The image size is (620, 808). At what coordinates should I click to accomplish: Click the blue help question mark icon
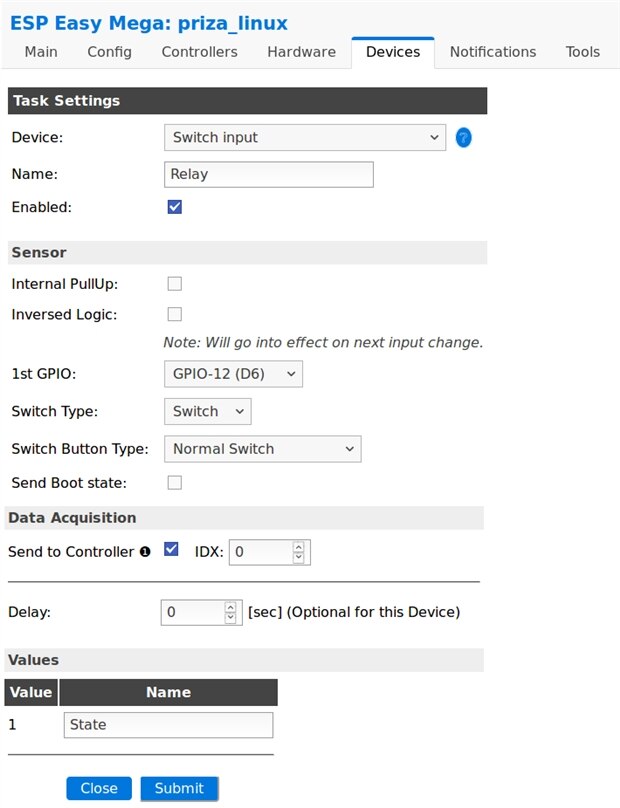(x=463, y=138)
